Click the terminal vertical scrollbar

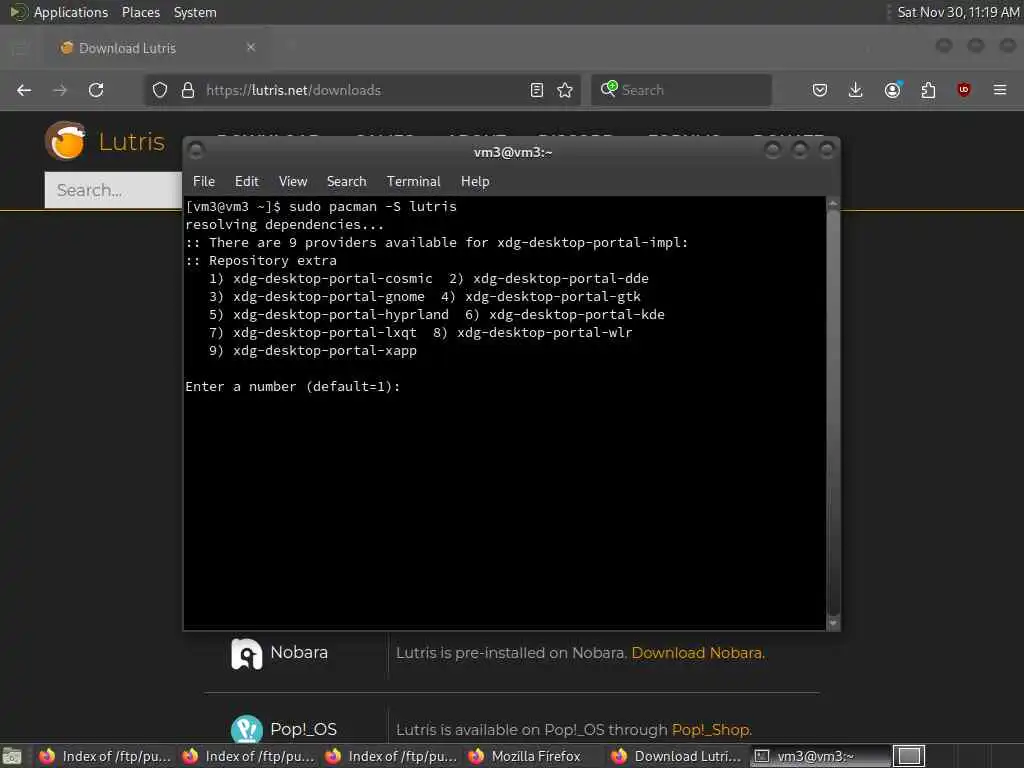(x=833, y=413)
